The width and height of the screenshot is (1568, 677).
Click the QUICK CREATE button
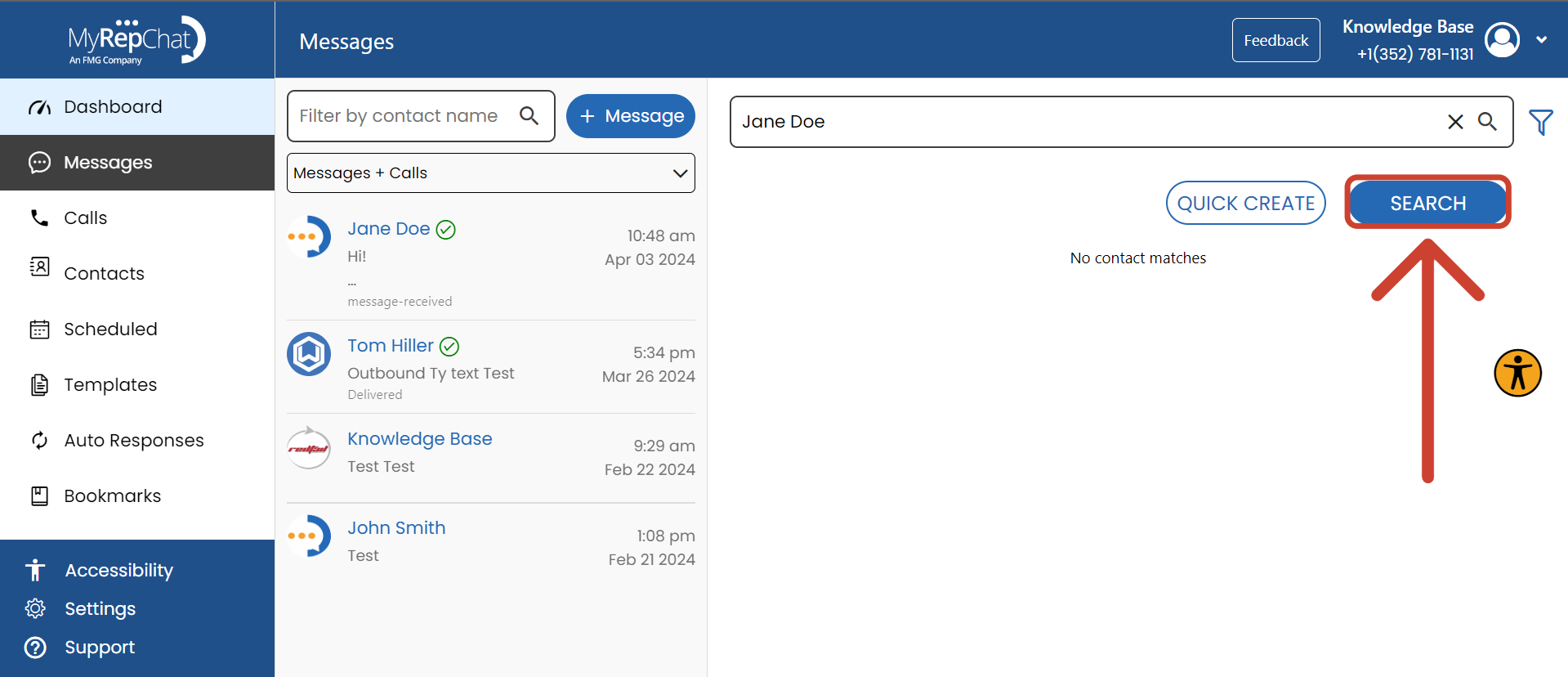(x=1245, y=204)
